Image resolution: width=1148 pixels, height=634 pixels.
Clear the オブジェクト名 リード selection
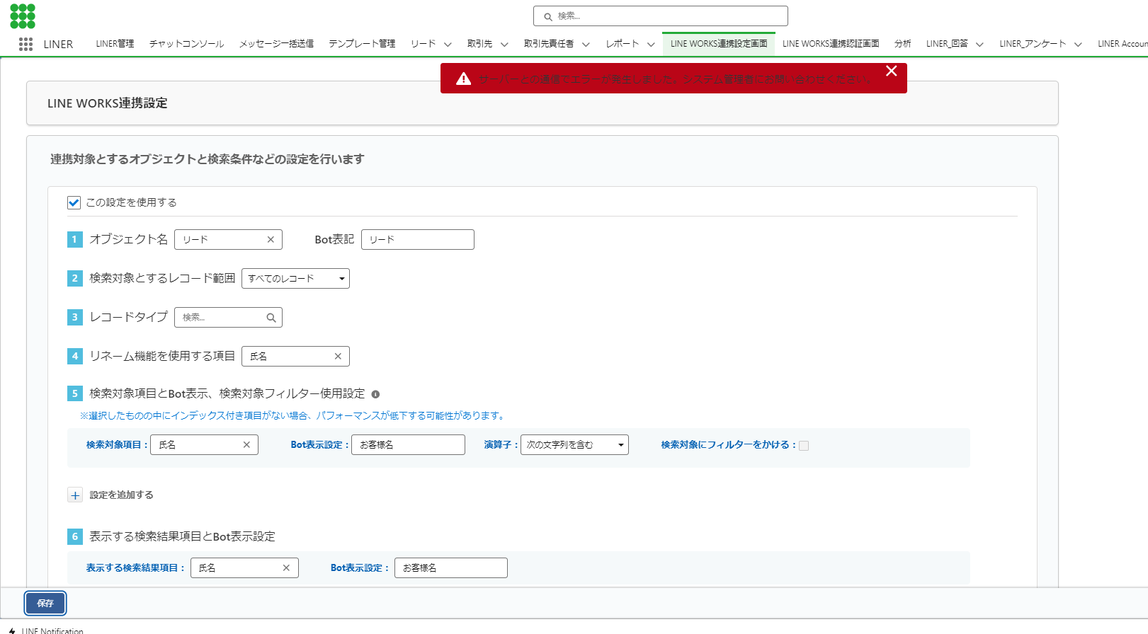click(x=270, y=239)
